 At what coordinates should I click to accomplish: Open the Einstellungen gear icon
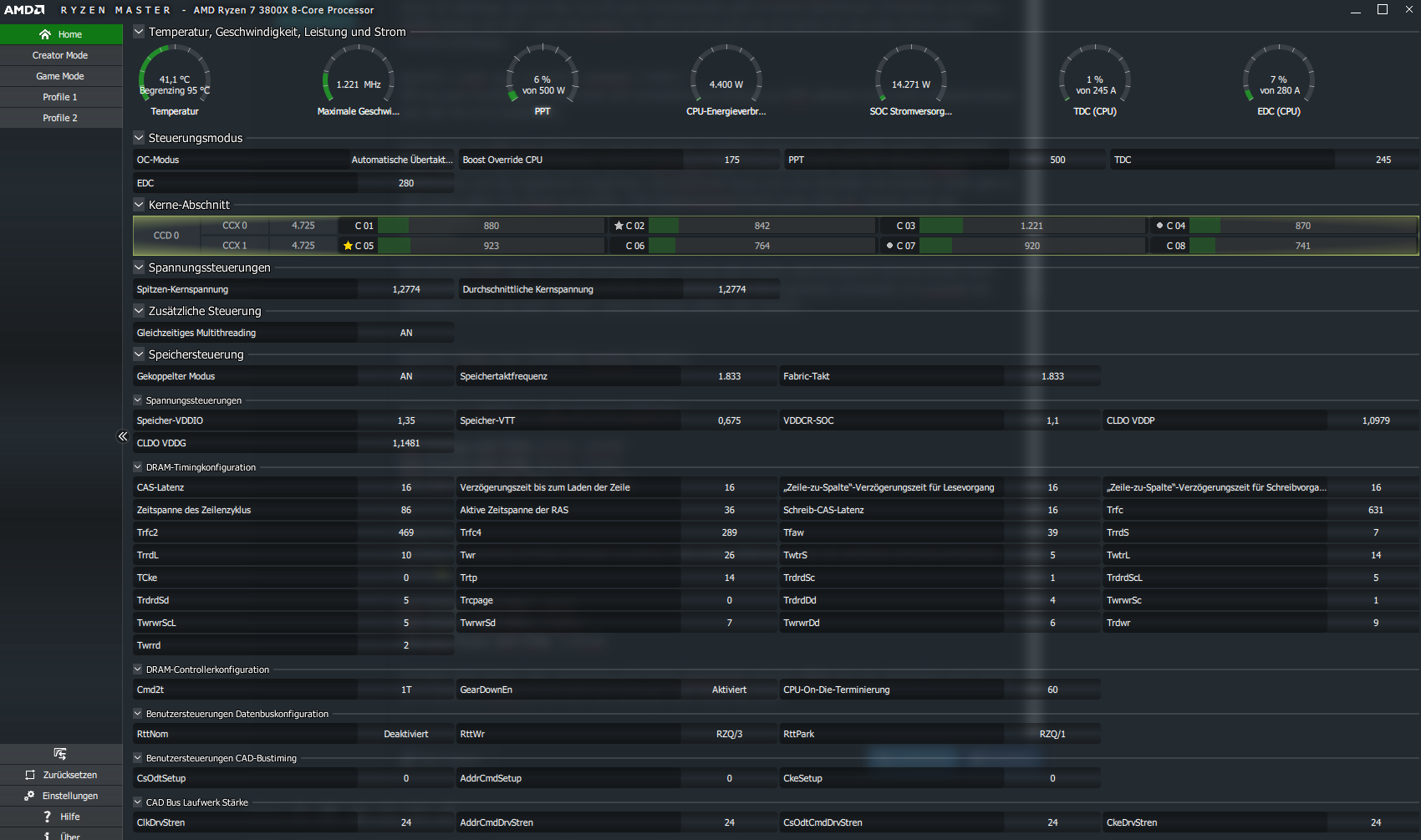click(29, 796)
